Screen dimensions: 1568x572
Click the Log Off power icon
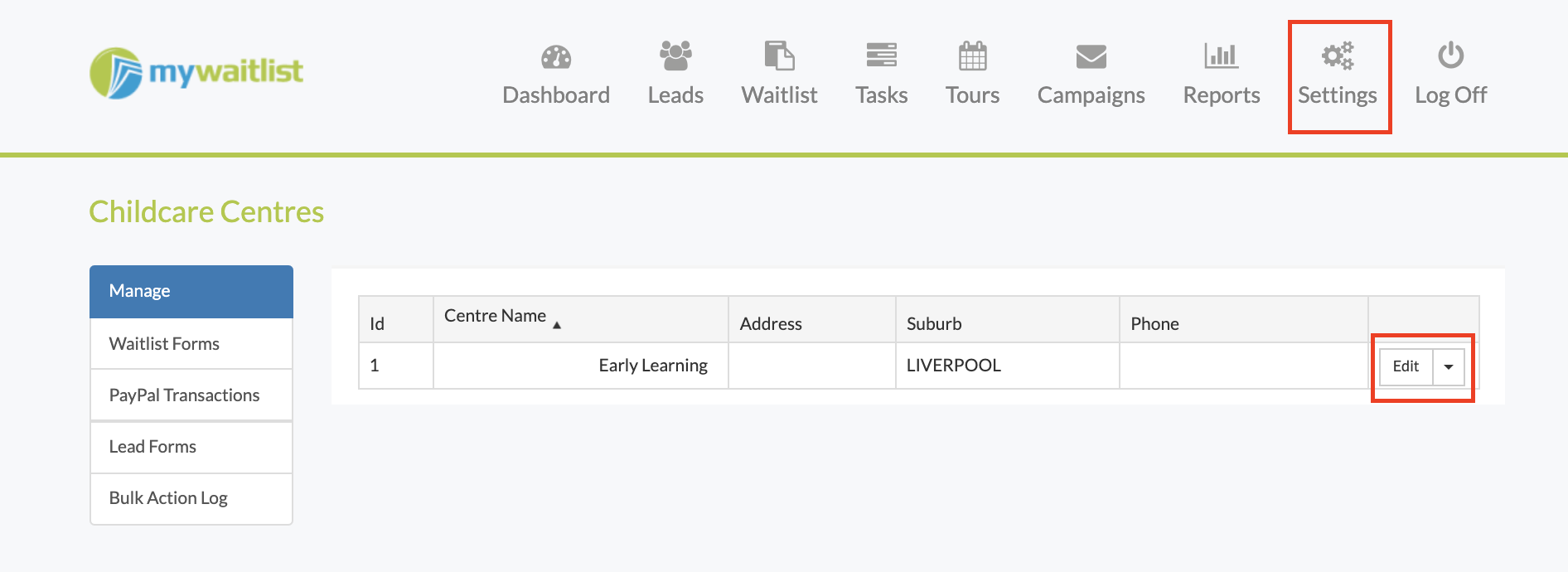pyautogui.click(x=1450, y=56)
